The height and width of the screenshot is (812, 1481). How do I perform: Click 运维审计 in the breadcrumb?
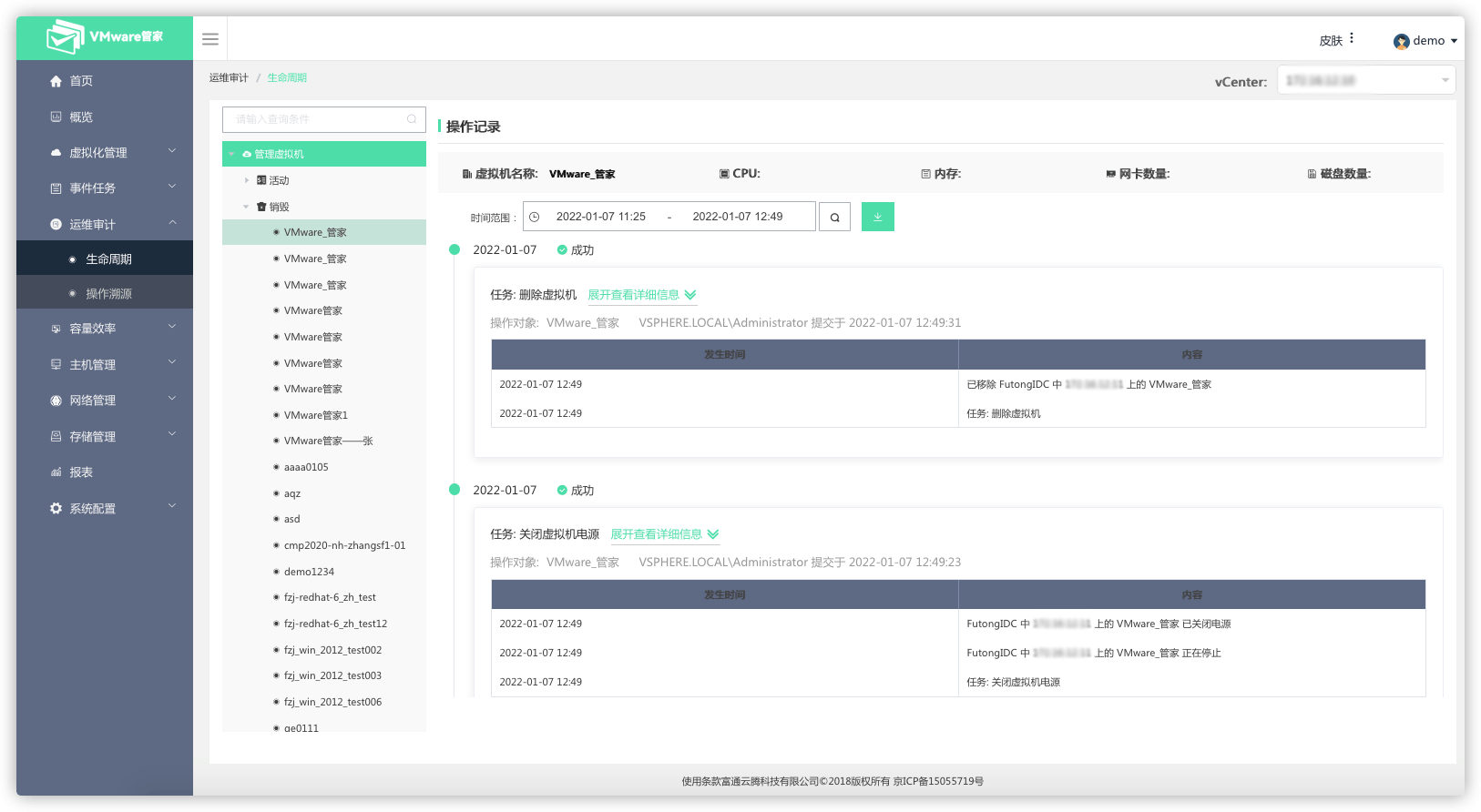coord(229,78)
